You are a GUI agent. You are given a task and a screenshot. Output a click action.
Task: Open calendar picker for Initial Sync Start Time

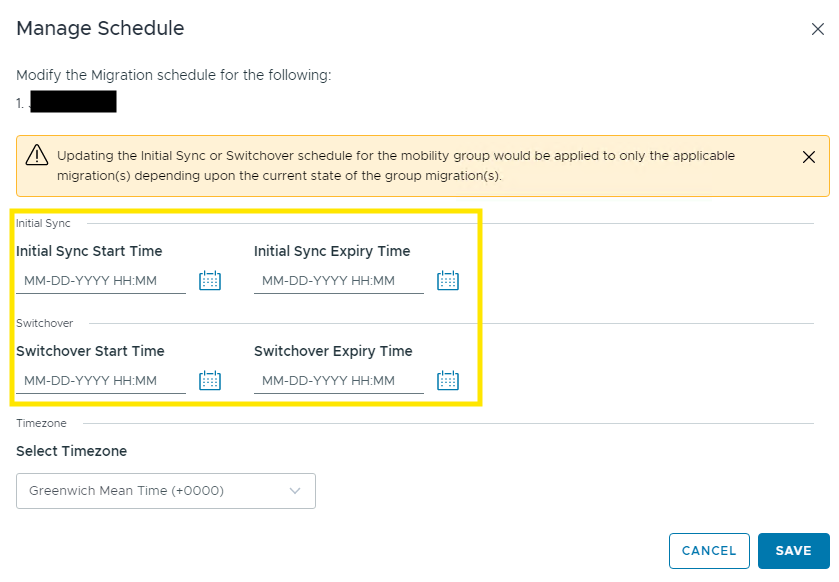210,281
